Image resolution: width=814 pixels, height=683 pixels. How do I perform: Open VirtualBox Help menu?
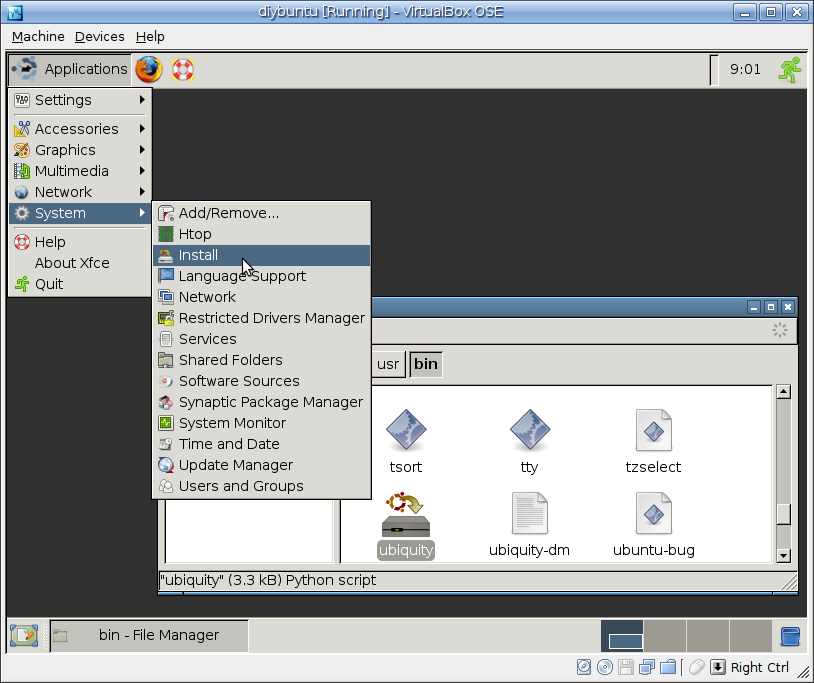[150, 37]
